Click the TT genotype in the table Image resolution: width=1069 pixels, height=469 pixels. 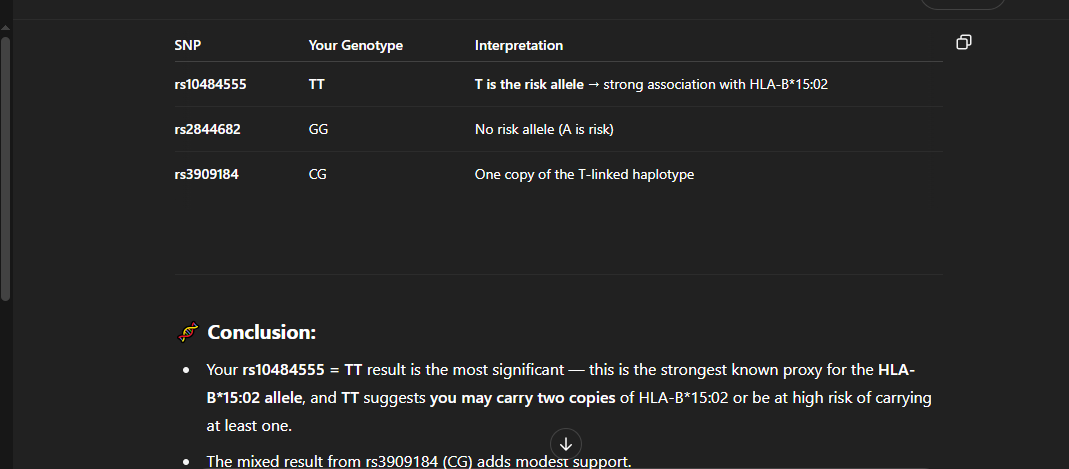316,85
